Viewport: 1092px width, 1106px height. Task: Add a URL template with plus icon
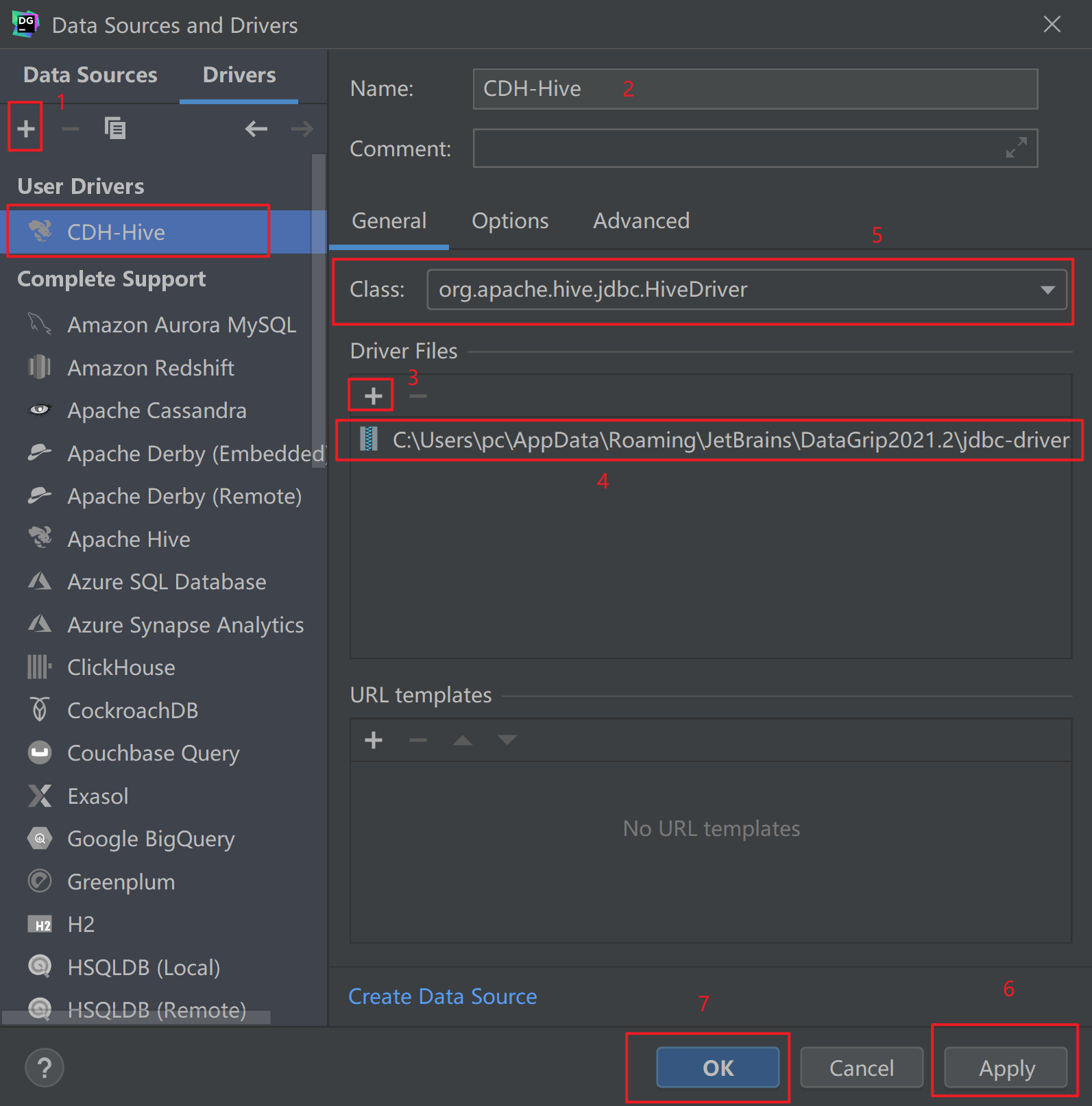click(x=374, y=739)
